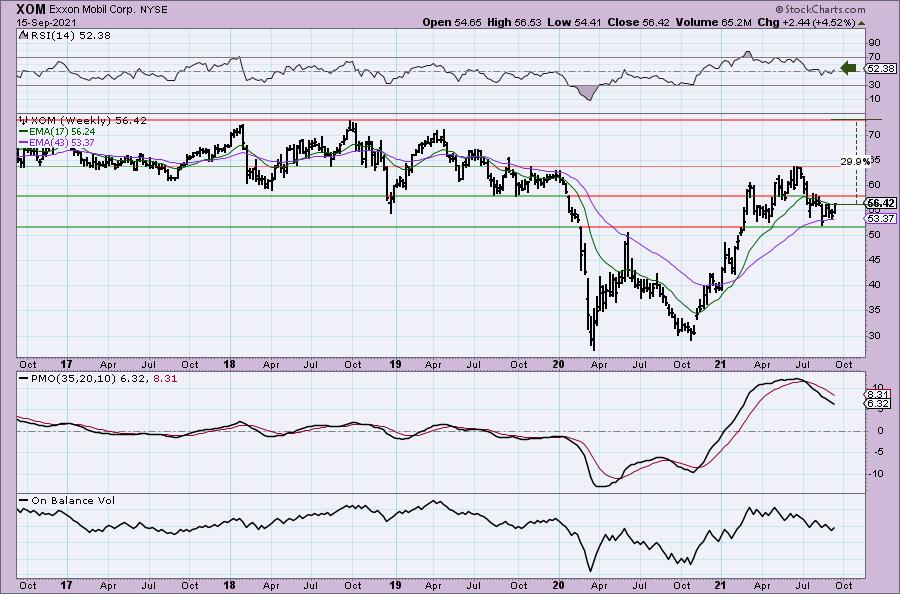This screenshot has height=594, width=900.
Task: Click the Chg +2.44 (+4.52%) reading
Action: (806, 22)
